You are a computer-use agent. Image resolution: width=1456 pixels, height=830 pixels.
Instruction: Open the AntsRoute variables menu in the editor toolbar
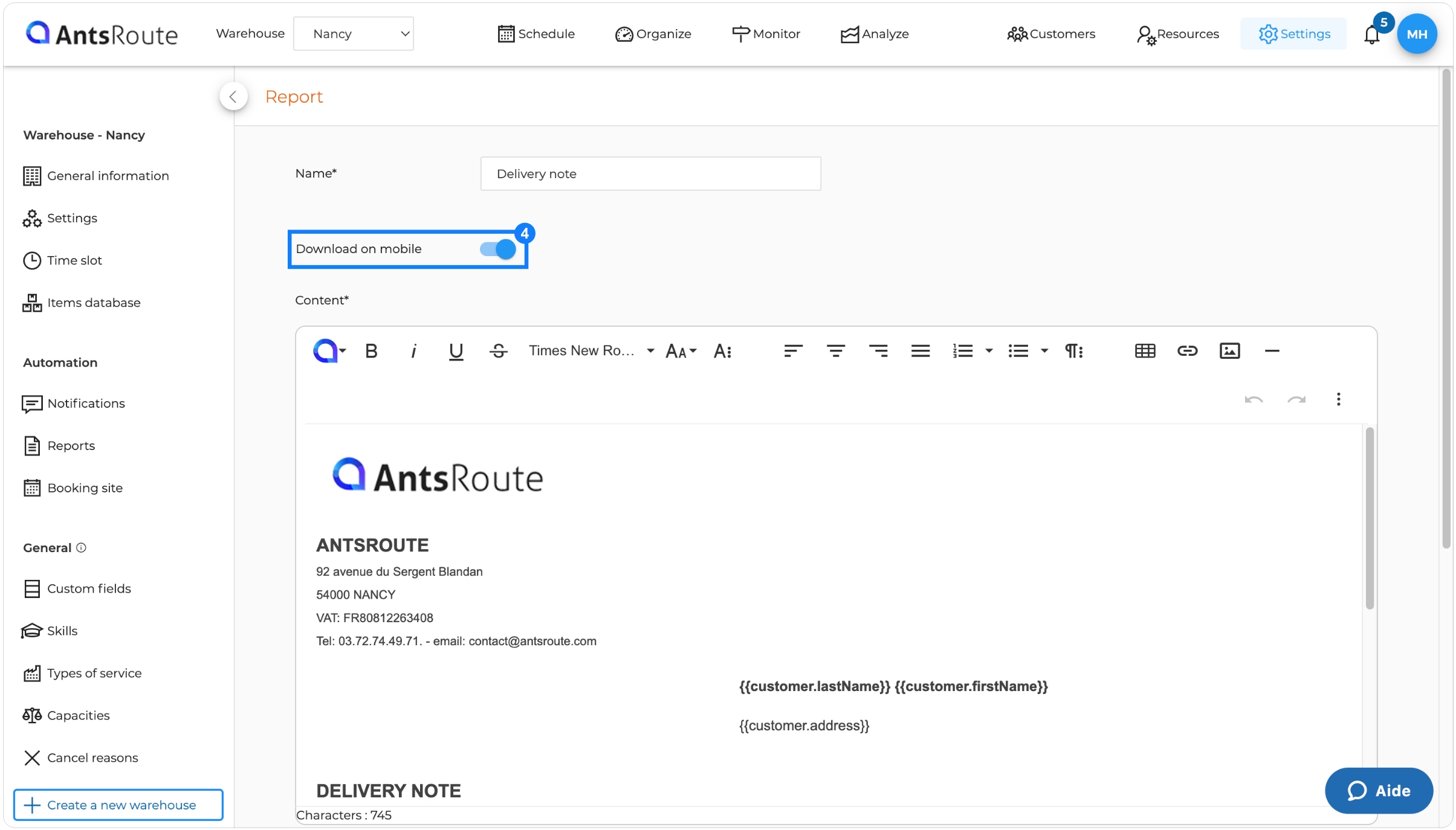click(329, 351)
